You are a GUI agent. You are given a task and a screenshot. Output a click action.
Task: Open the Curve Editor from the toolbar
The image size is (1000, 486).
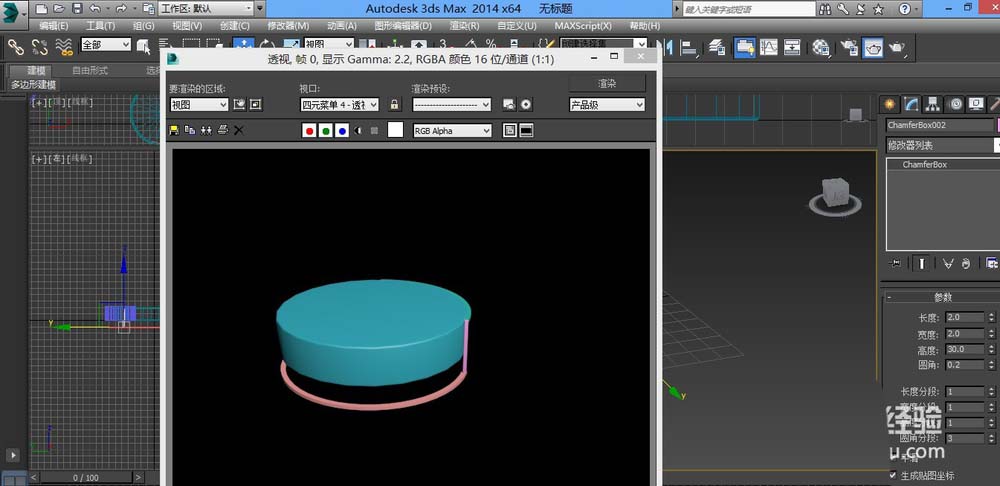[x=769, y=47]
